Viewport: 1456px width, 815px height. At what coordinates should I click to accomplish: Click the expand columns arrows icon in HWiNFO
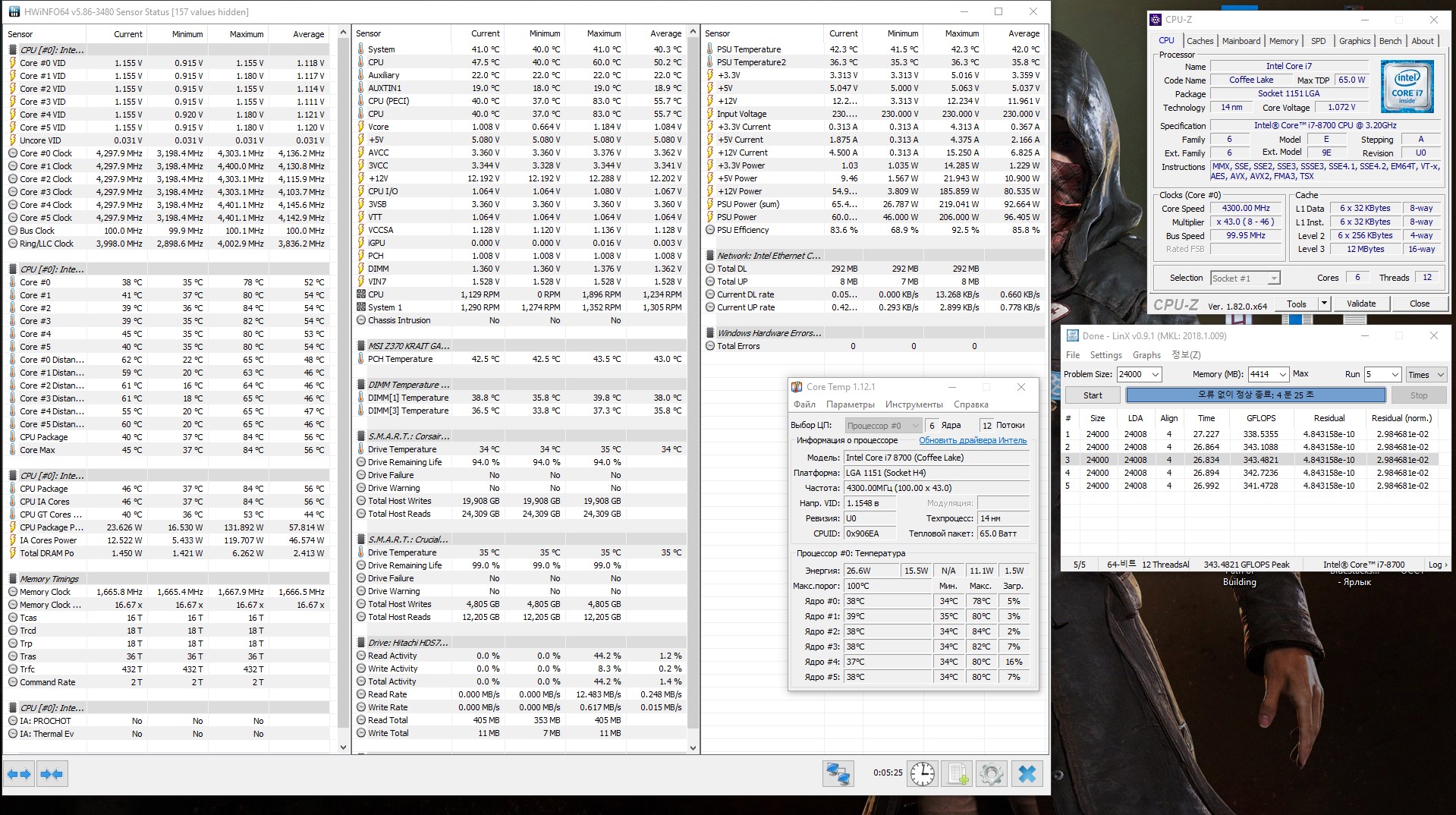click(x=19, y=774)
